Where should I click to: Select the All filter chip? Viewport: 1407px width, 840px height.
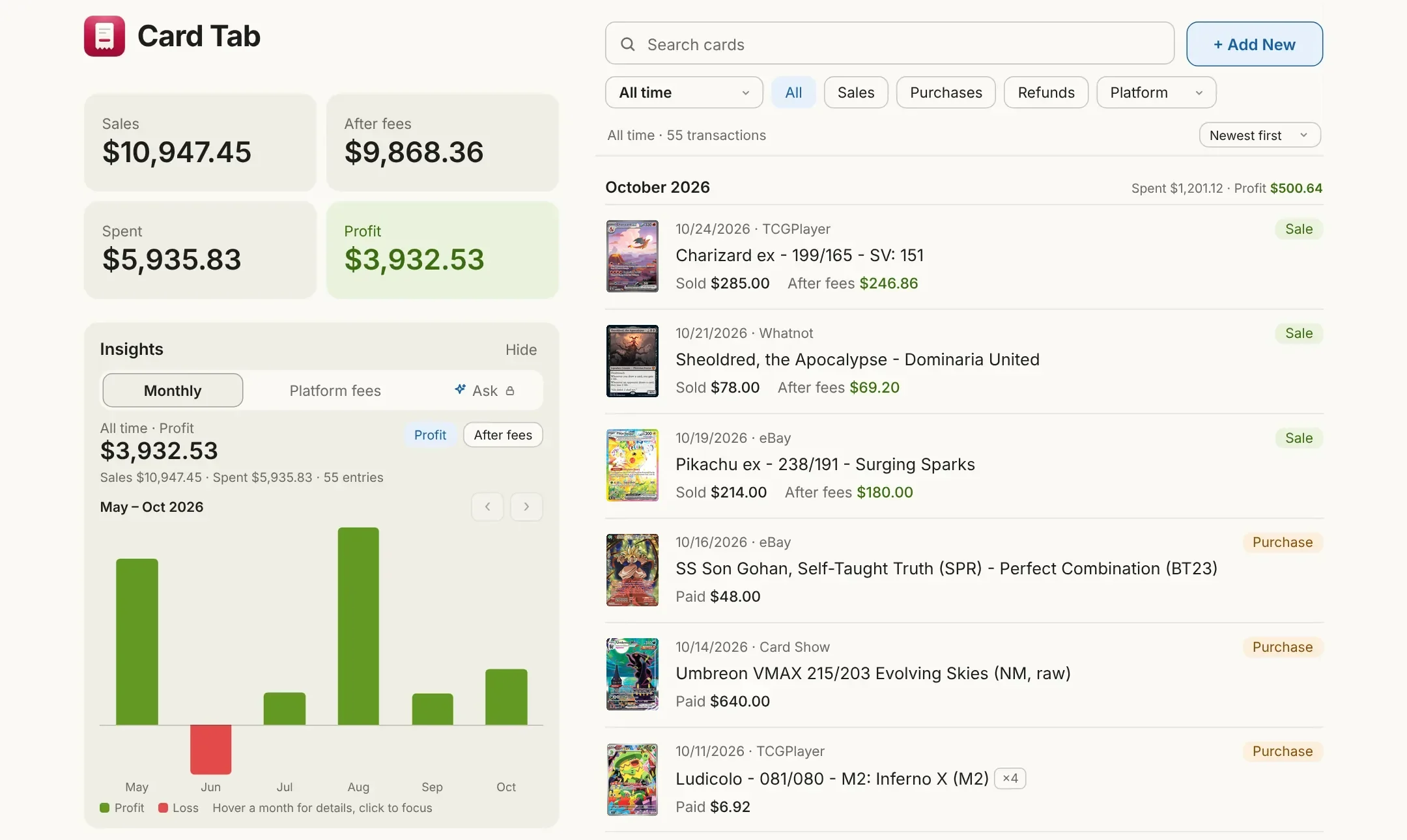pos(793,92)
